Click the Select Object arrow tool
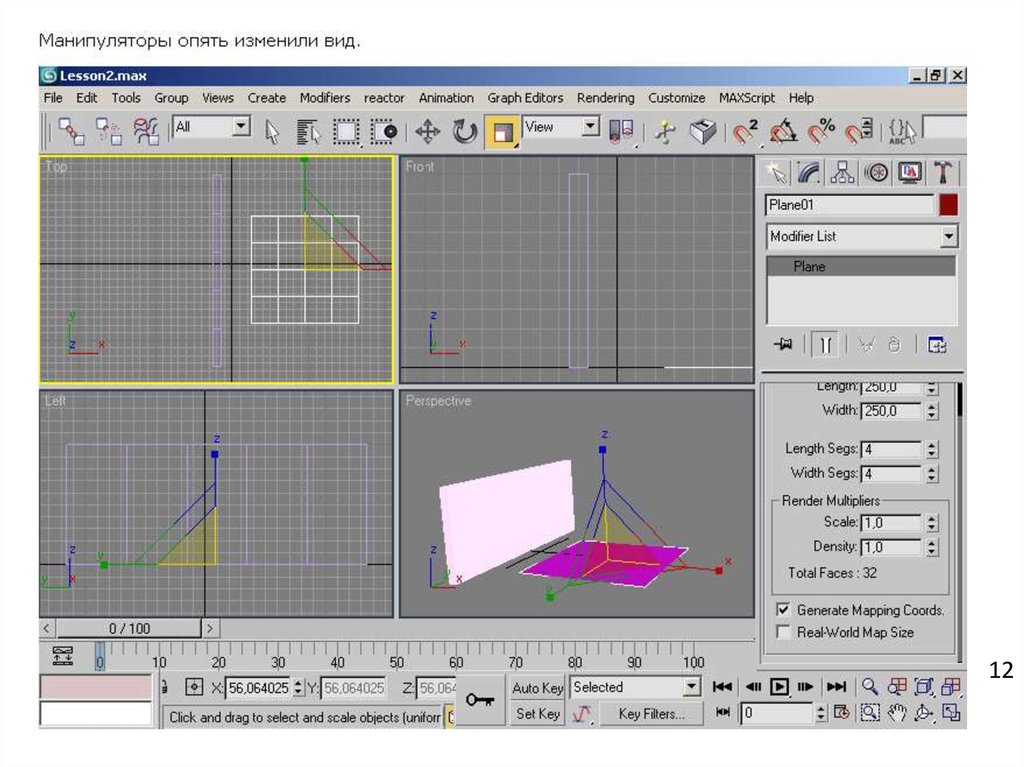The width and height of the screenshot is (1024, 767). [x=271, y=131]
